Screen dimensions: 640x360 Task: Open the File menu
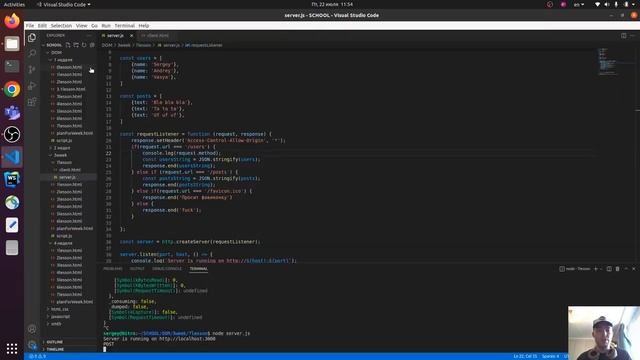(x=30, y=25)
